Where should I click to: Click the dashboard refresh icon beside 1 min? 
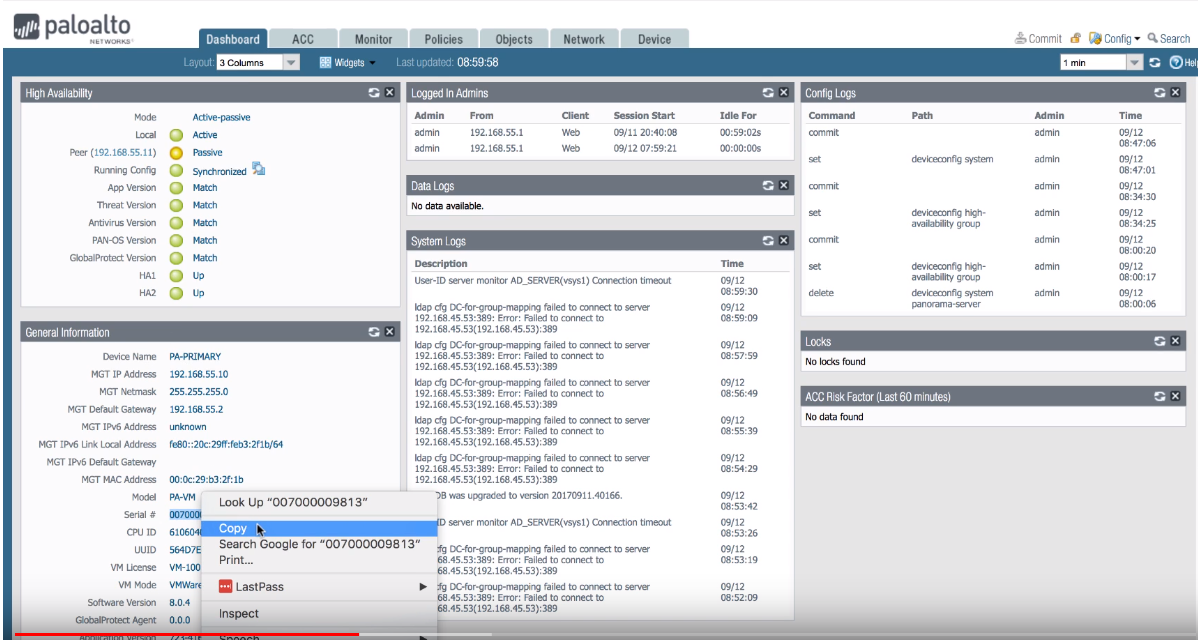click(1155, 62)
